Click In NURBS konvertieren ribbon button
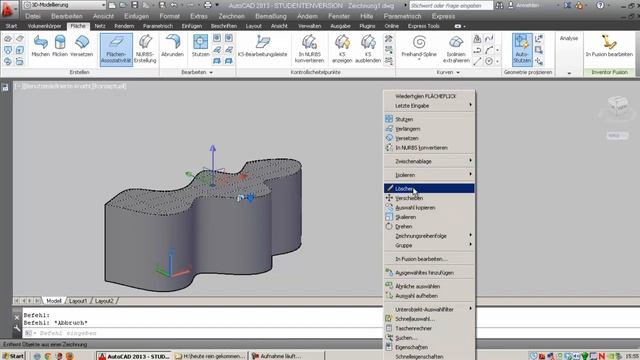Screen dimensions: 640x360 (309, 49)
